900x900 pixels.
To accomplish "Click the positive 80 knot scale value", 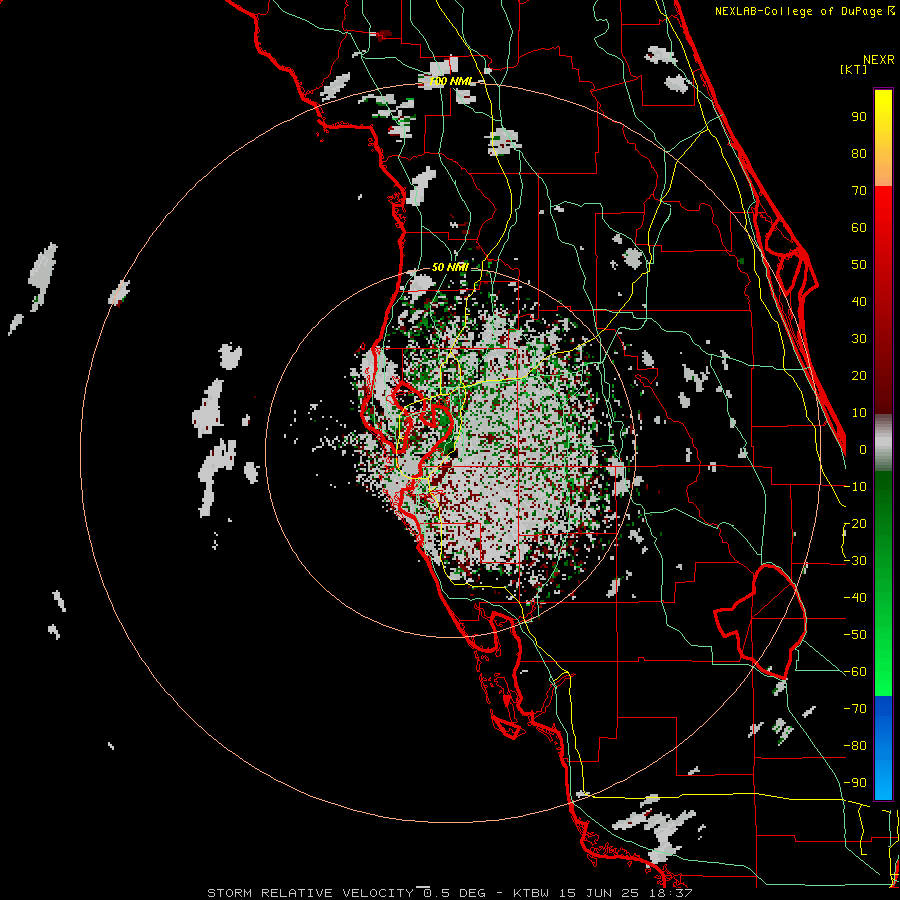I will coord(859,153).
